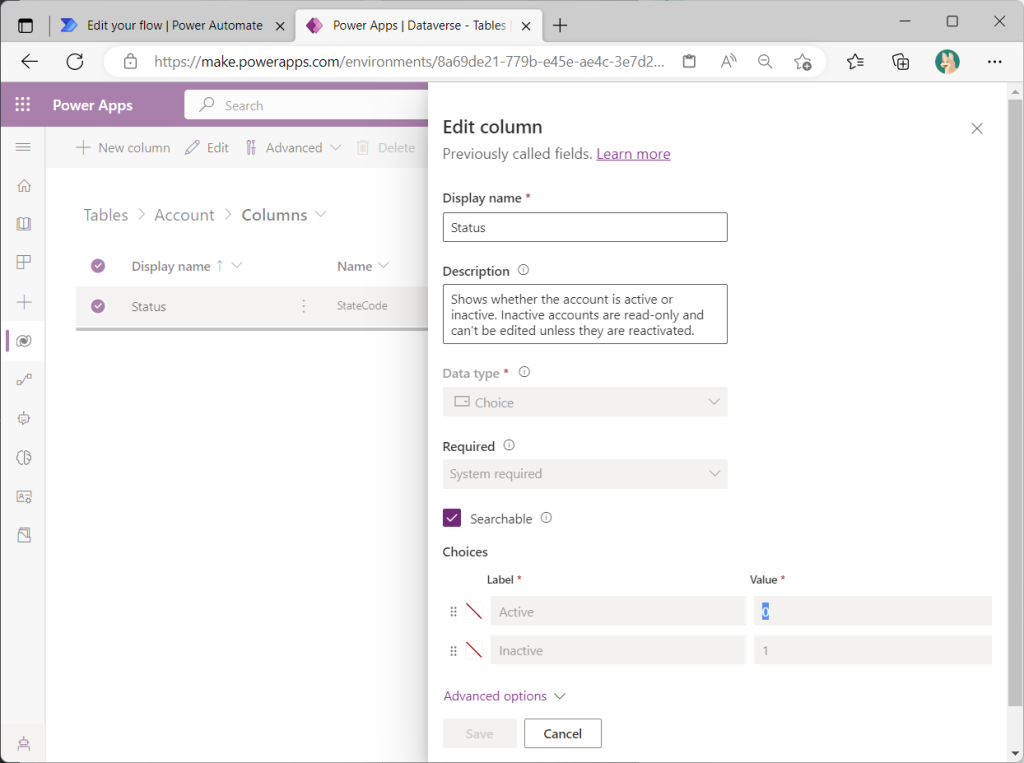Open the Power Apps waffle app launcher
Screen dimensions: 1024x763
23,105
